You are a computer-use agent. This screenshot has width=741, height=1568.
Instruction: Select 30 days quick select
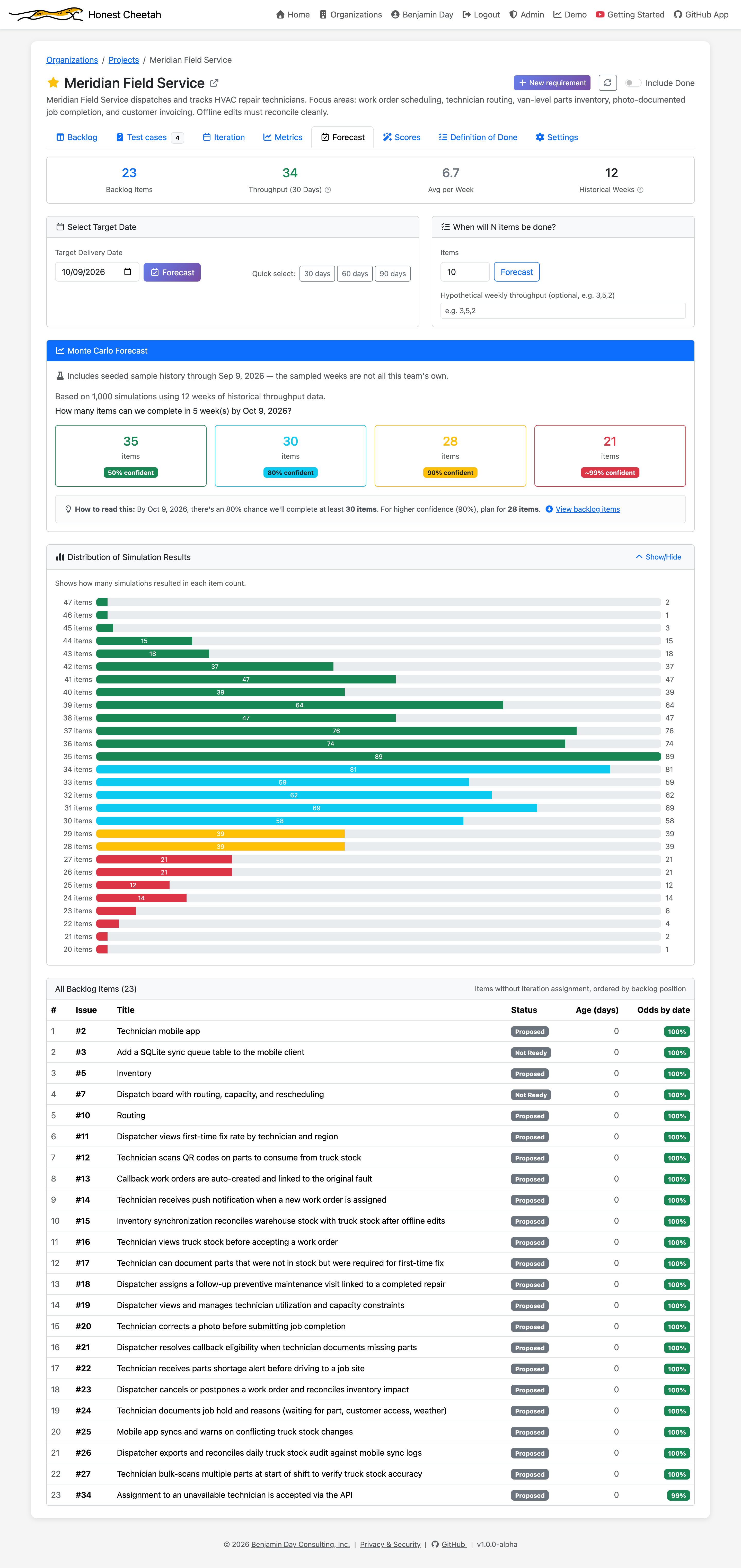317,274
